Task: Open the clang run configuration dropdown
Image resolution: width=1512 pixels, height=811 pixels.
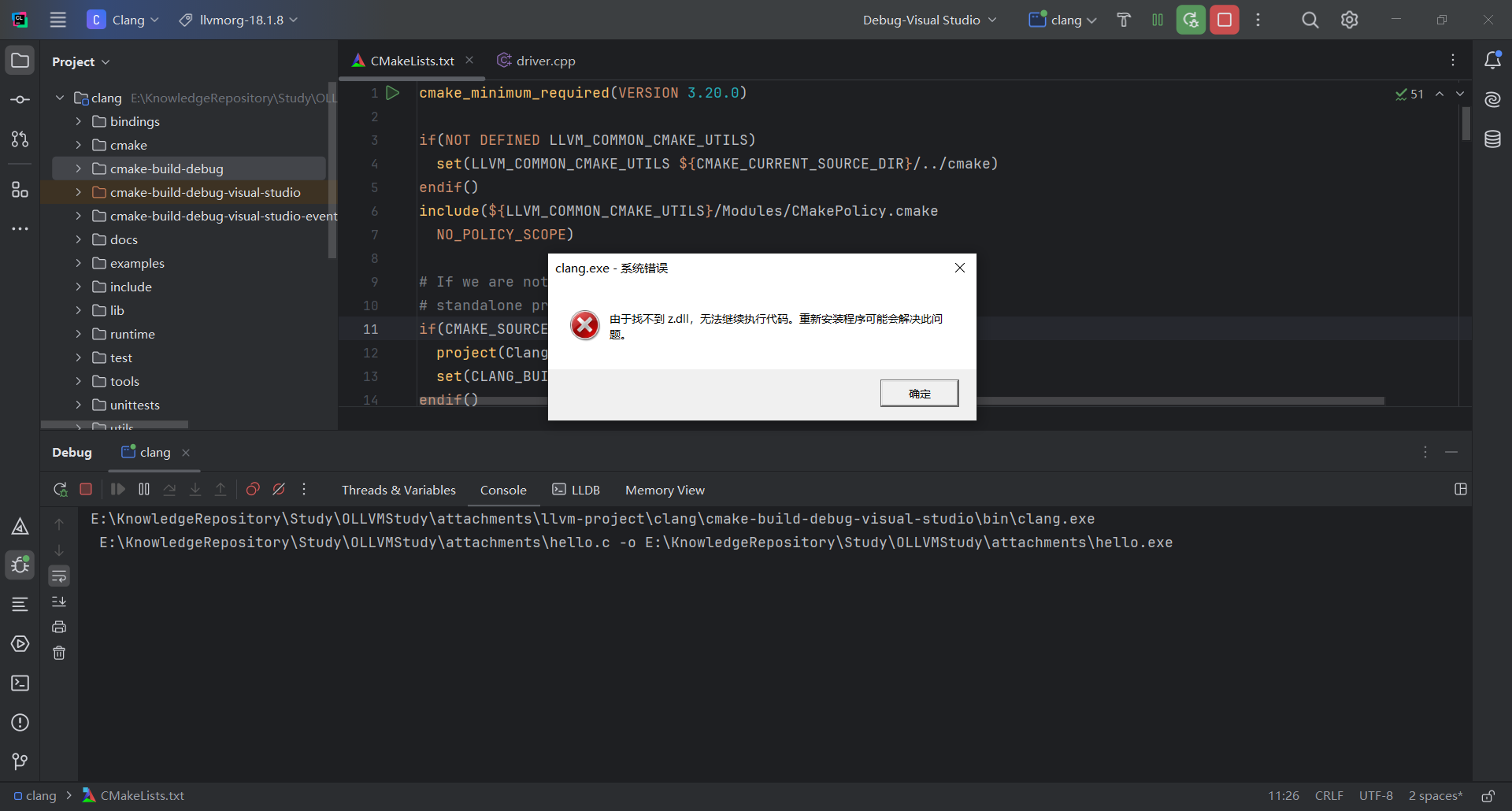Action: coord(1062,20)
